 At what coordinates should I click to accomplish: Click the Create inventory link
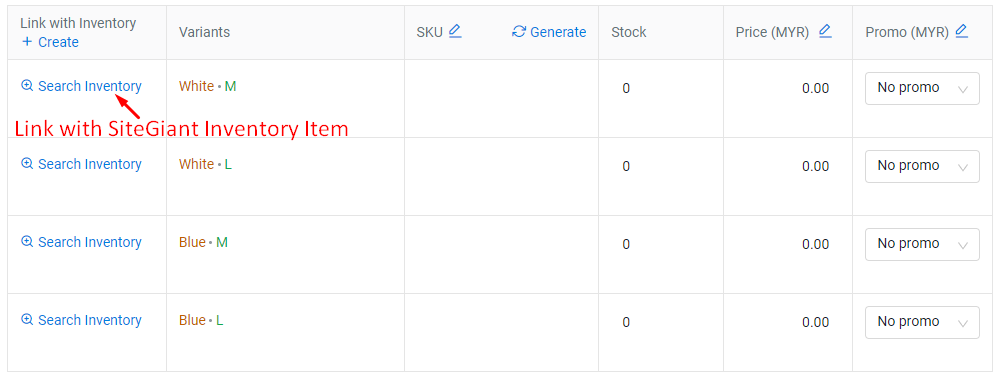pos(50,42)
